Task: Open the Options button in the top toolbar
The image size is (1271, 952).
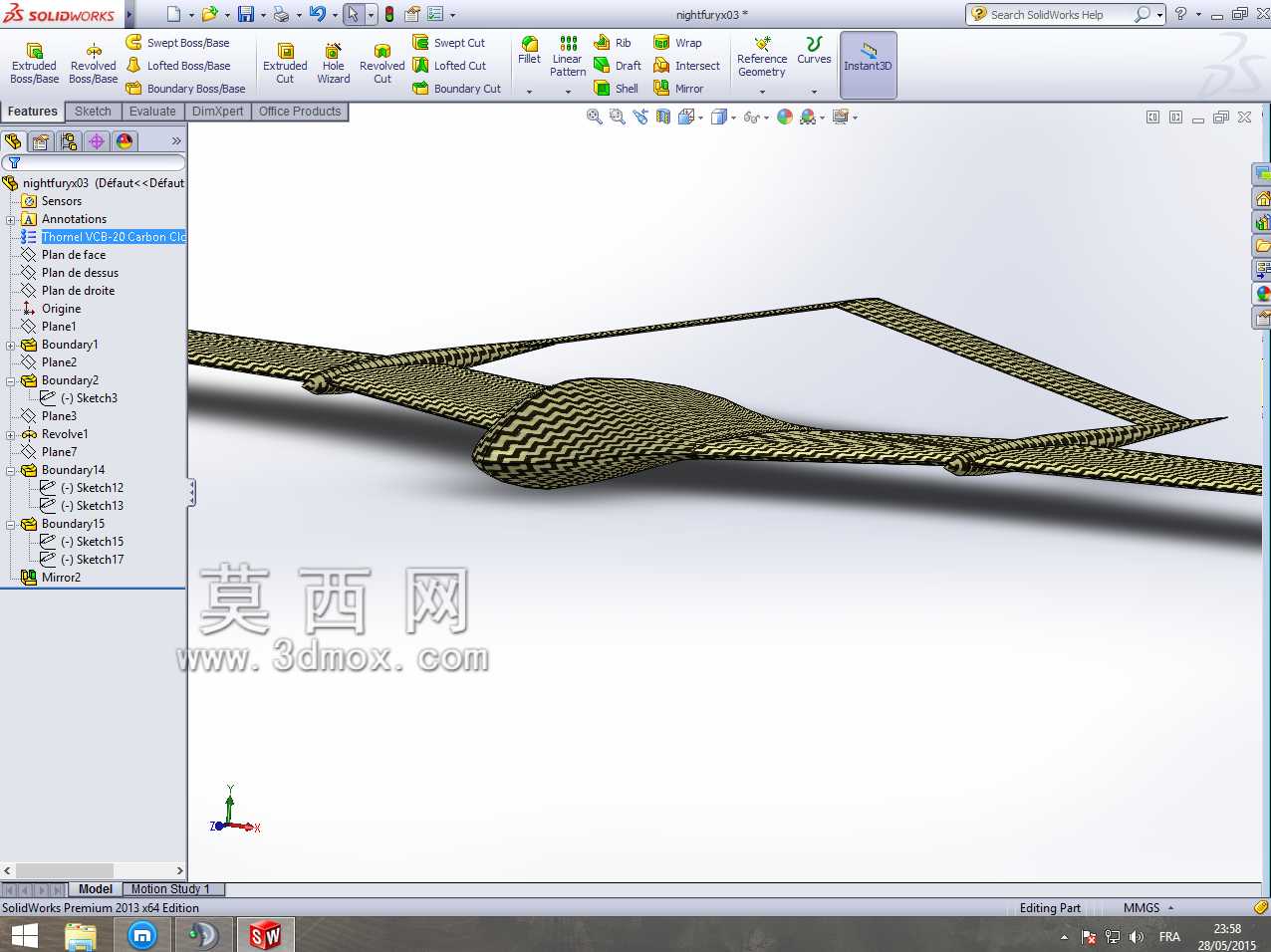Action: [x=435, y=14]
